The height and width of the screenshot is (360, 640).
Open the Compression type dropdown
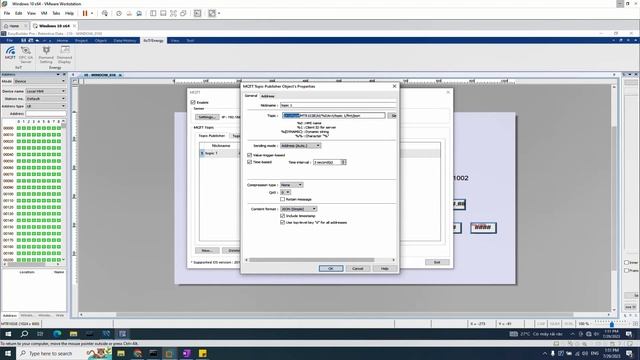pyautogui.click(x=291, y=185)
